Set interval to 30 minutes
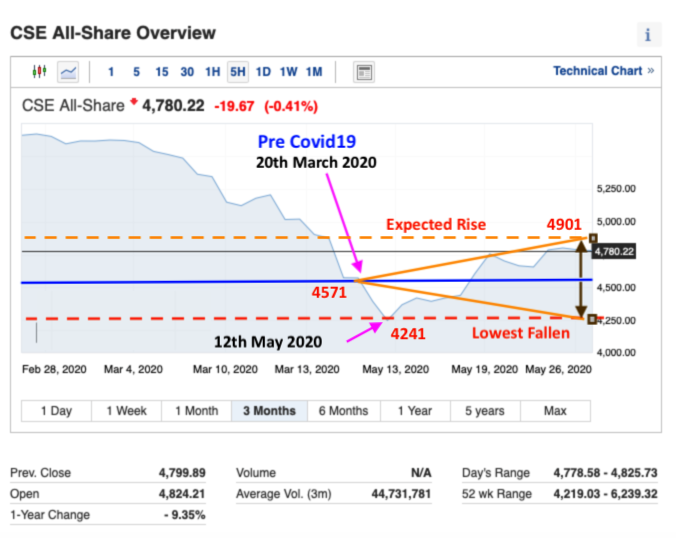This screenshot has height=538, width=676. (187, 72)
